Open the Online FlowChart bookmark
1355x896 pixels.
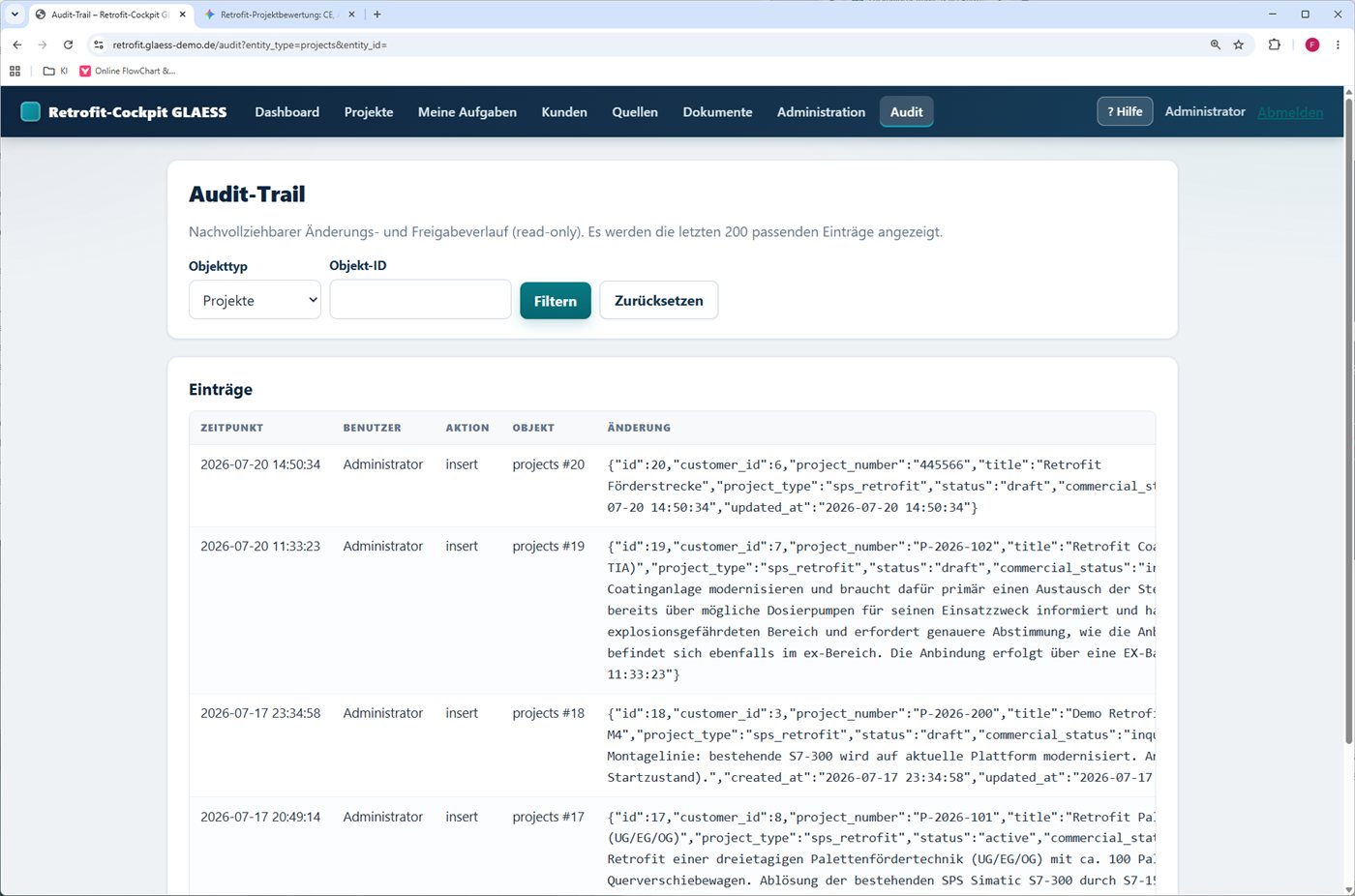128,71
